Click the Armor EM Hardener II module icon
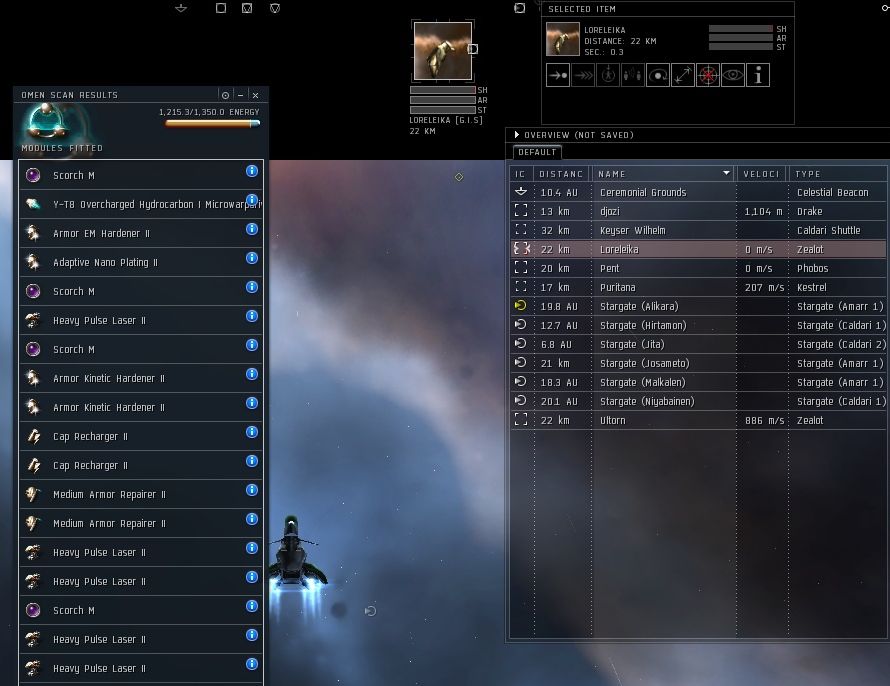The width and height of the screenshot is (890, 686). (x=33, y=233)
